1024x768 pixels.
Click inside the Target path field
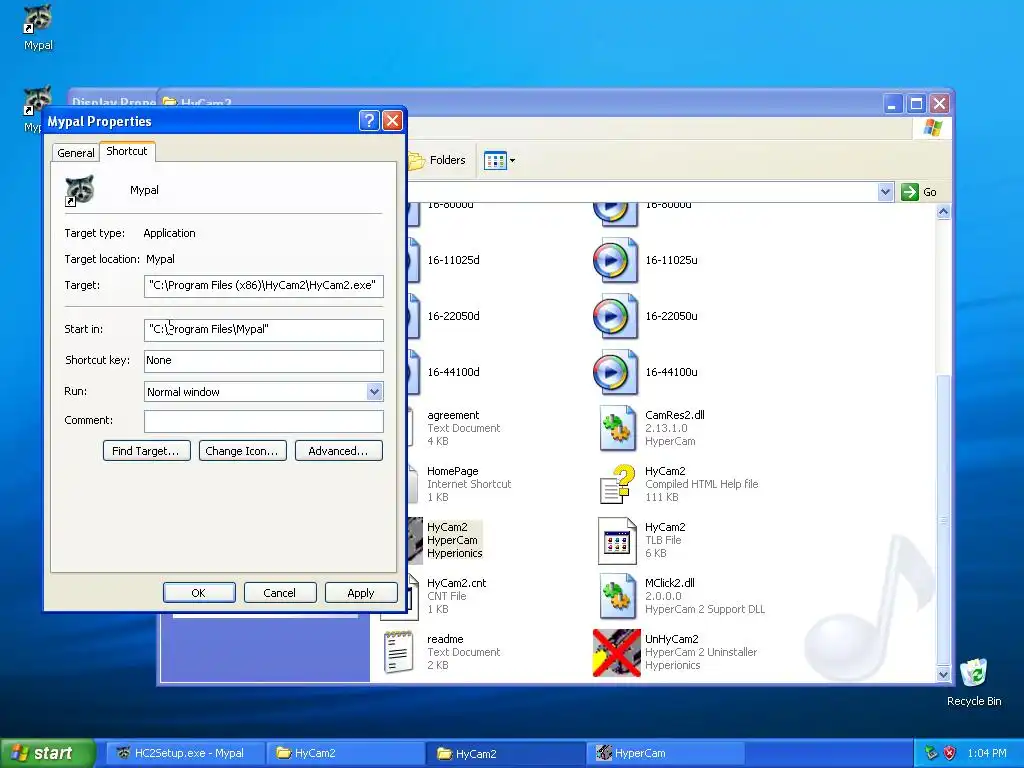coord(264,286)
